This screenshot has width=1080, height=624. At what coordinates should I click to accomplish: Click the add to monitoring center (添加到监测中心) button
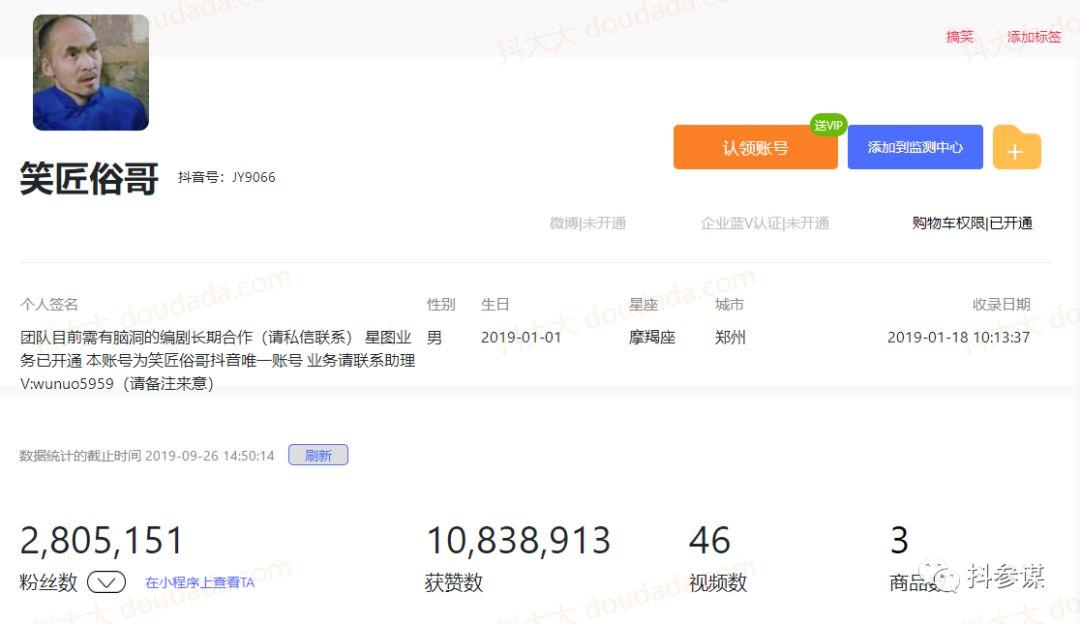coord(915,147)
